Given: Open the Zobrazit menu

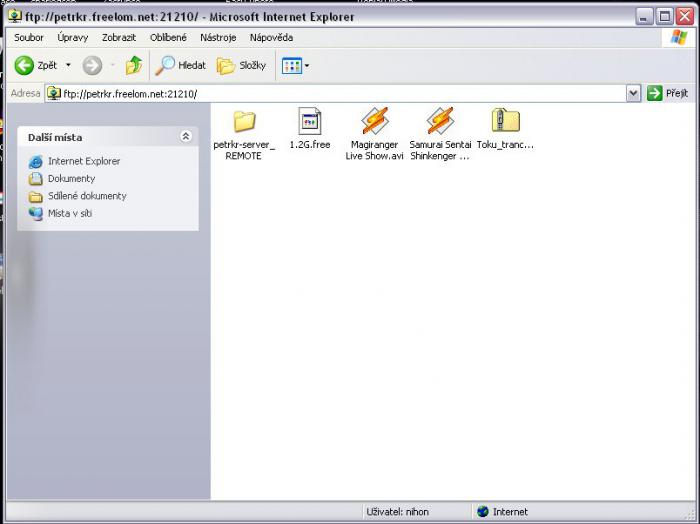Looking at the screenshot, I should 119,37.
